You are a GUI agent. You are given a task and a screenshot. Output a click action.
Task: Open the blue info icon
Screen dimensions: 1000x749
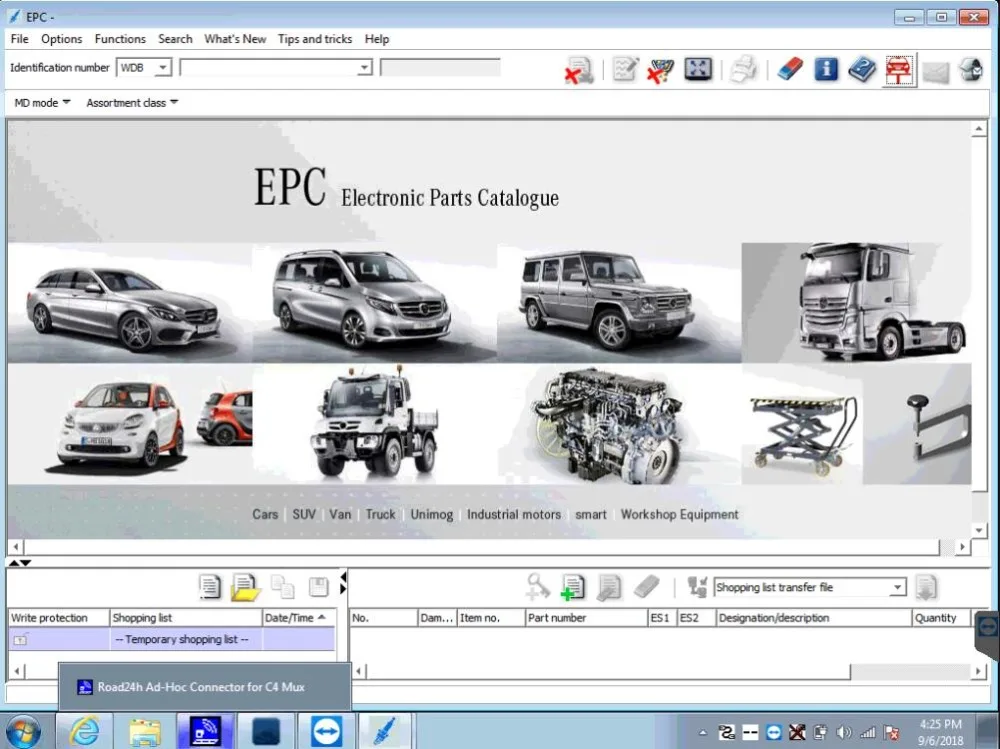click(826, 69)
